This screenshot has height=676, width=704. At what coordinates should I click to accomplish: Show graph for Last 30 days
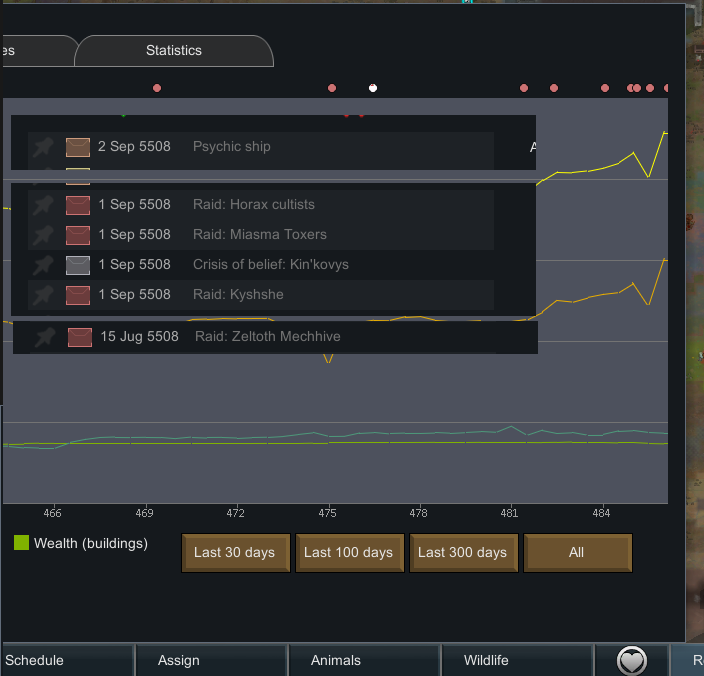pos(235,553)
